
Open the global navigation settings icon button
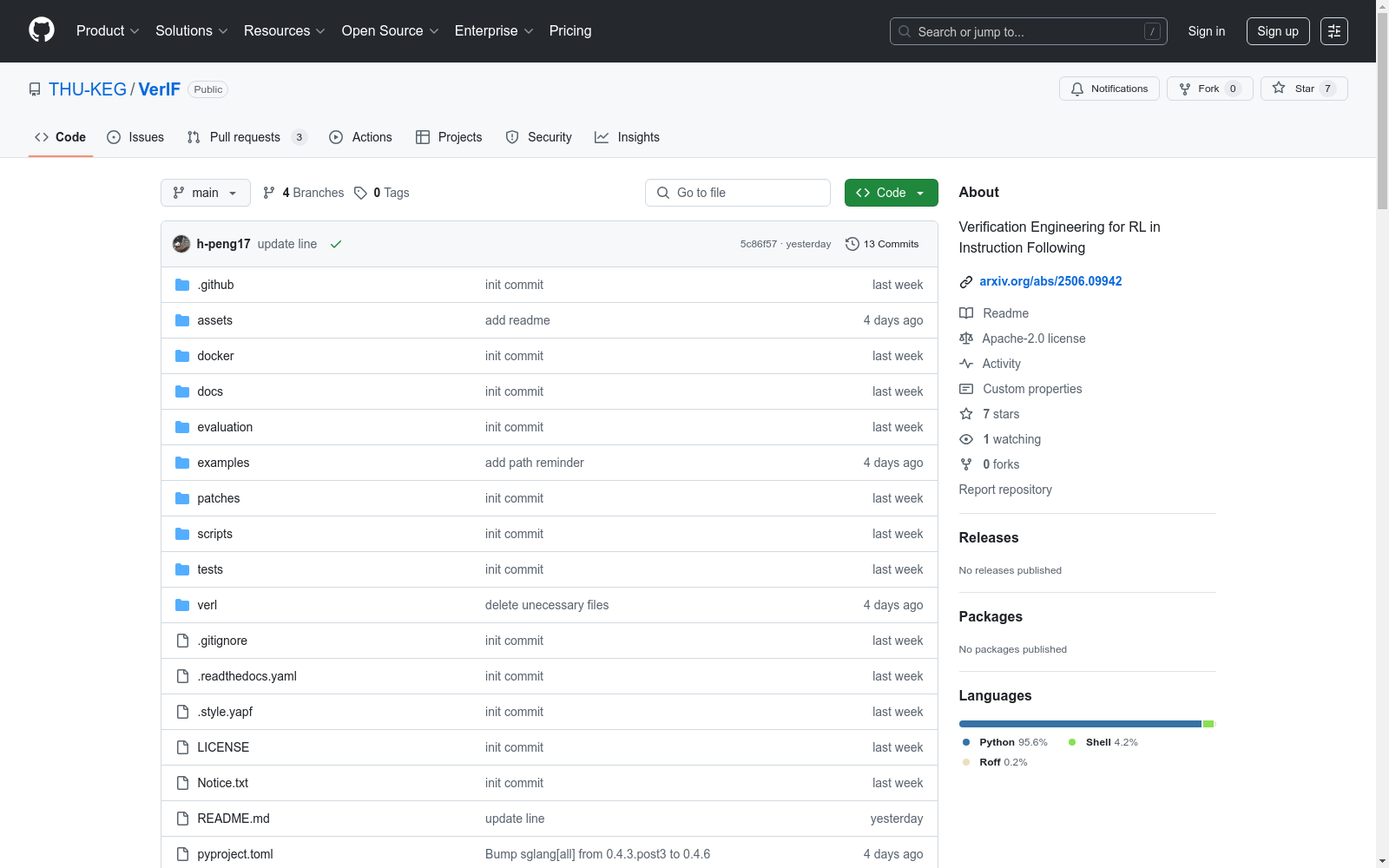coord(1334,31)
